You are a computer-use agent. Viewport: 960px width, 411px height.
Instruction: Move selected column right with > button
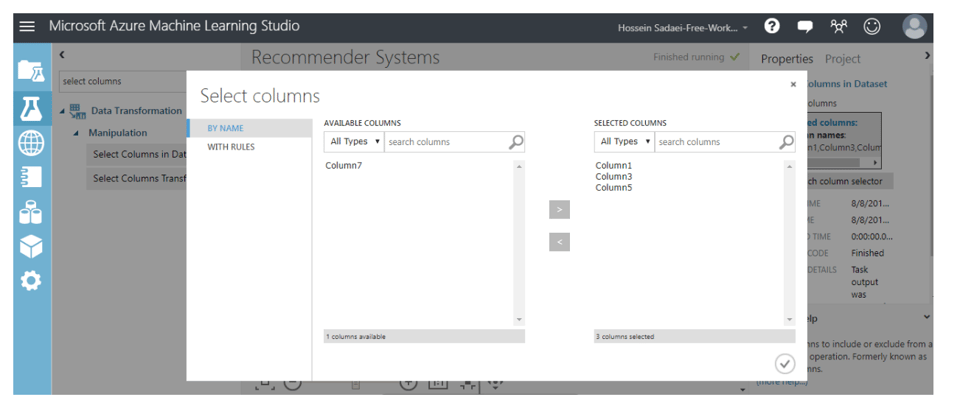tap(559, 209)
